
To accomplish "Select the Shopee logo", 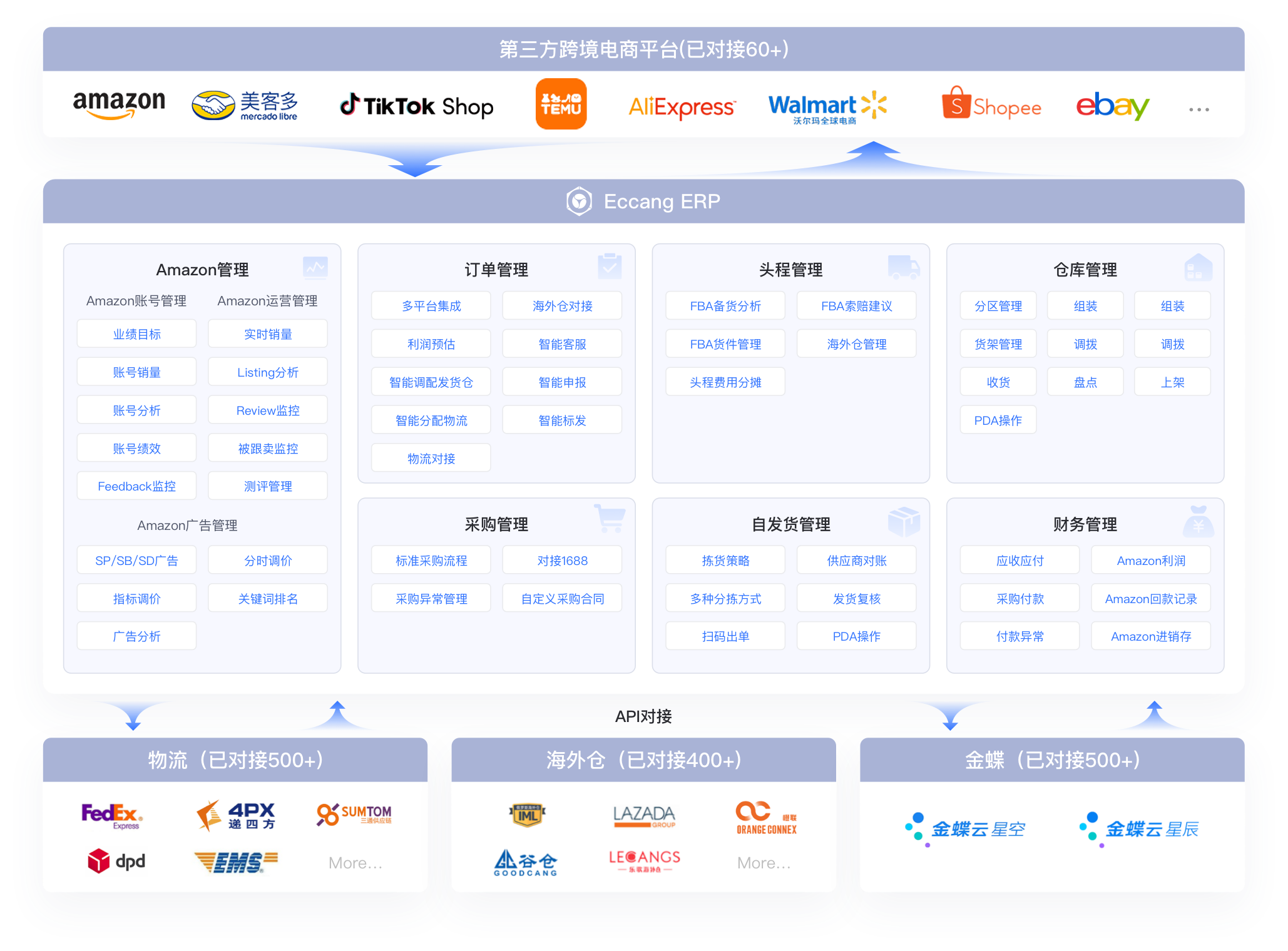I will 992,106.
